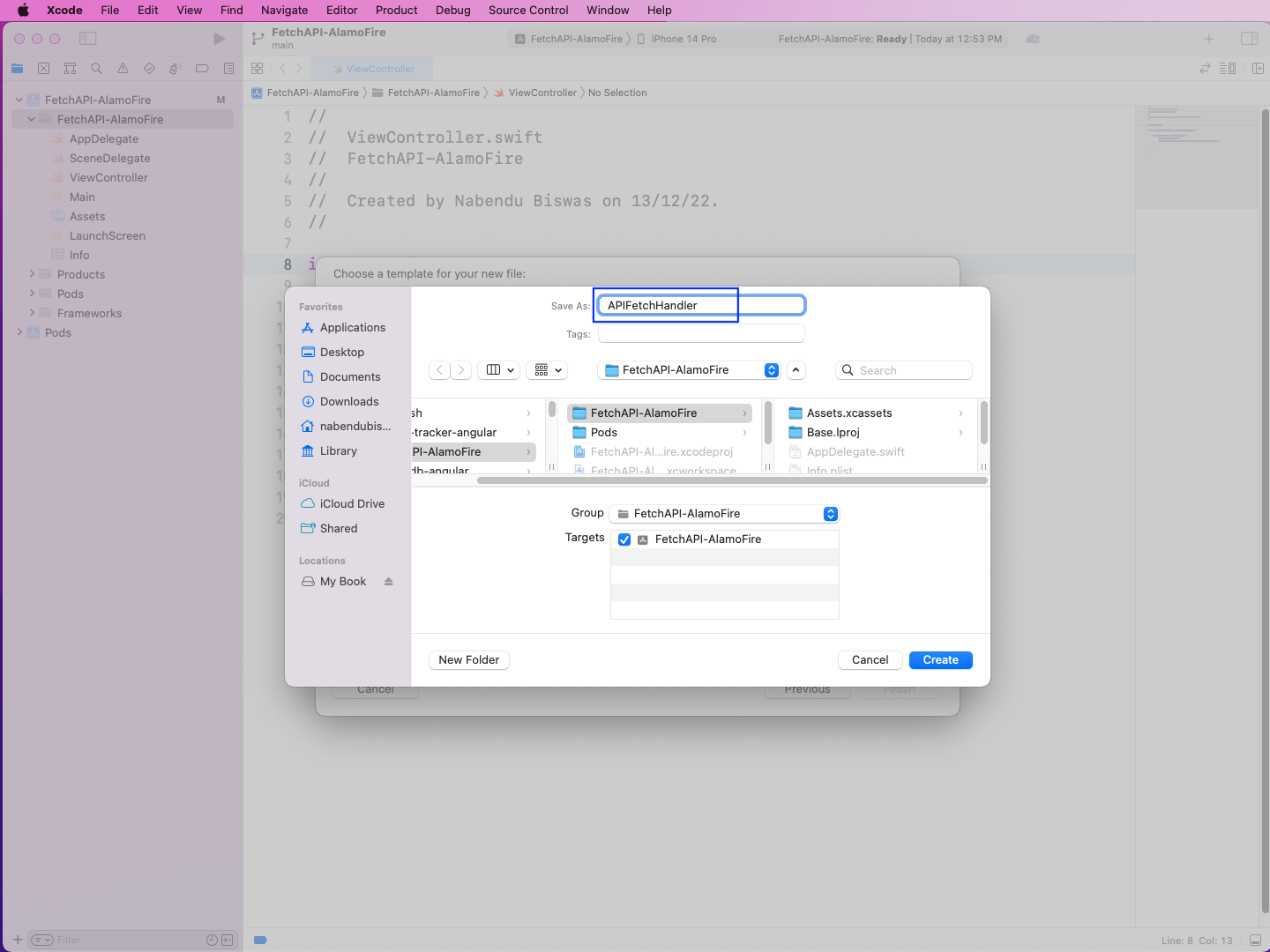Open the Issue navigator warning icon

click(x=123, y=69)
